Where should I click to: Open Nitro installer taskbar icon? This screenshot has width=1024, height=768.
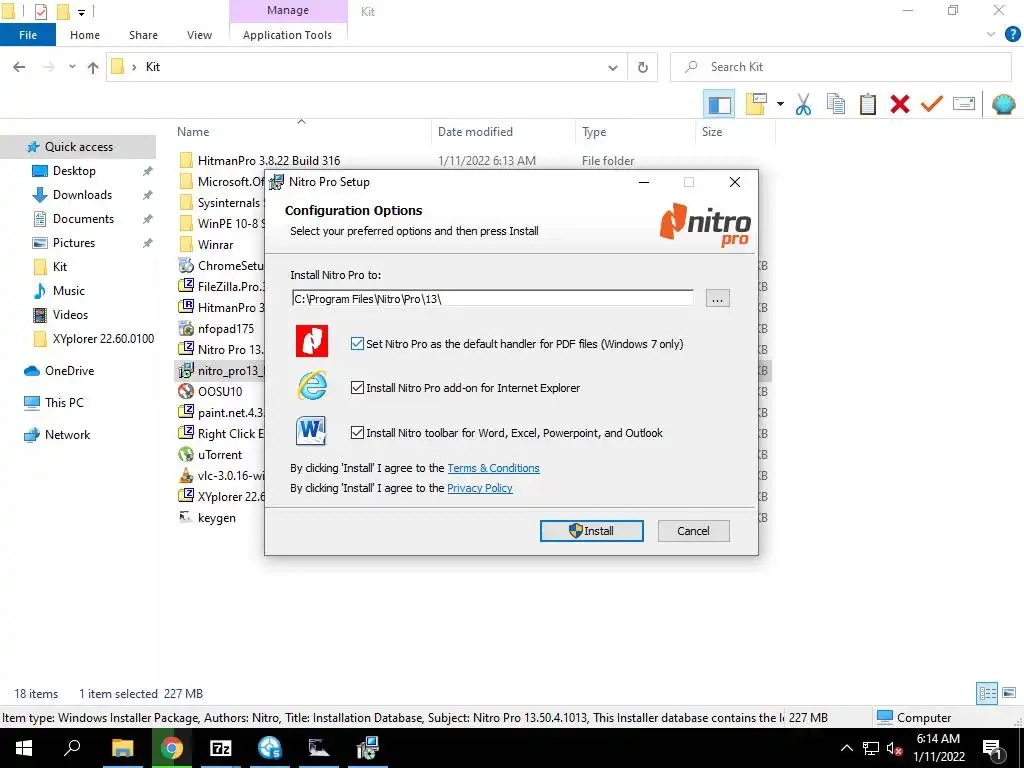point(367,748)
